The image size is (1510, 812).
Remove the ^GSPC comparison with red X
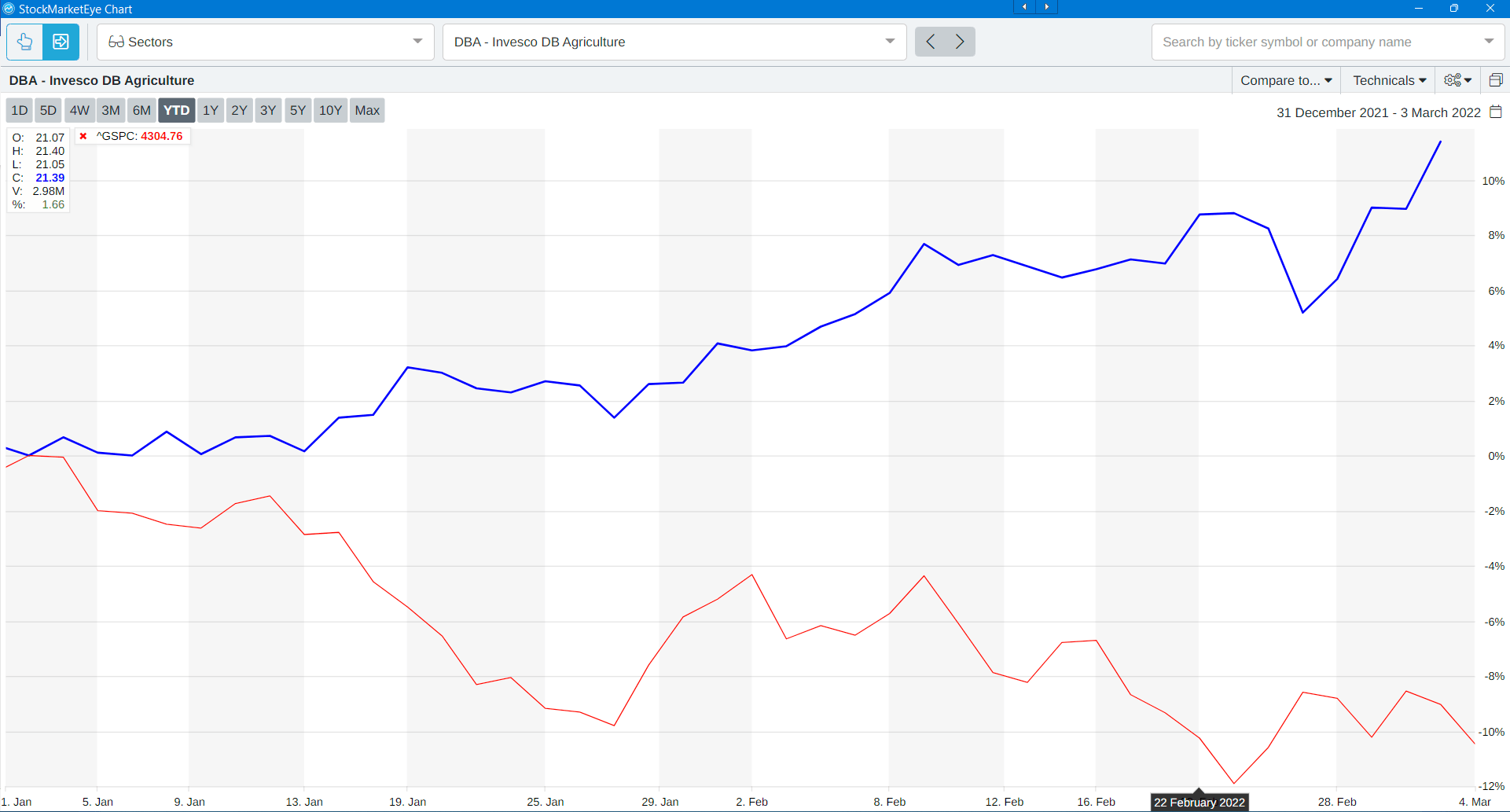click(x=83, y=136)
